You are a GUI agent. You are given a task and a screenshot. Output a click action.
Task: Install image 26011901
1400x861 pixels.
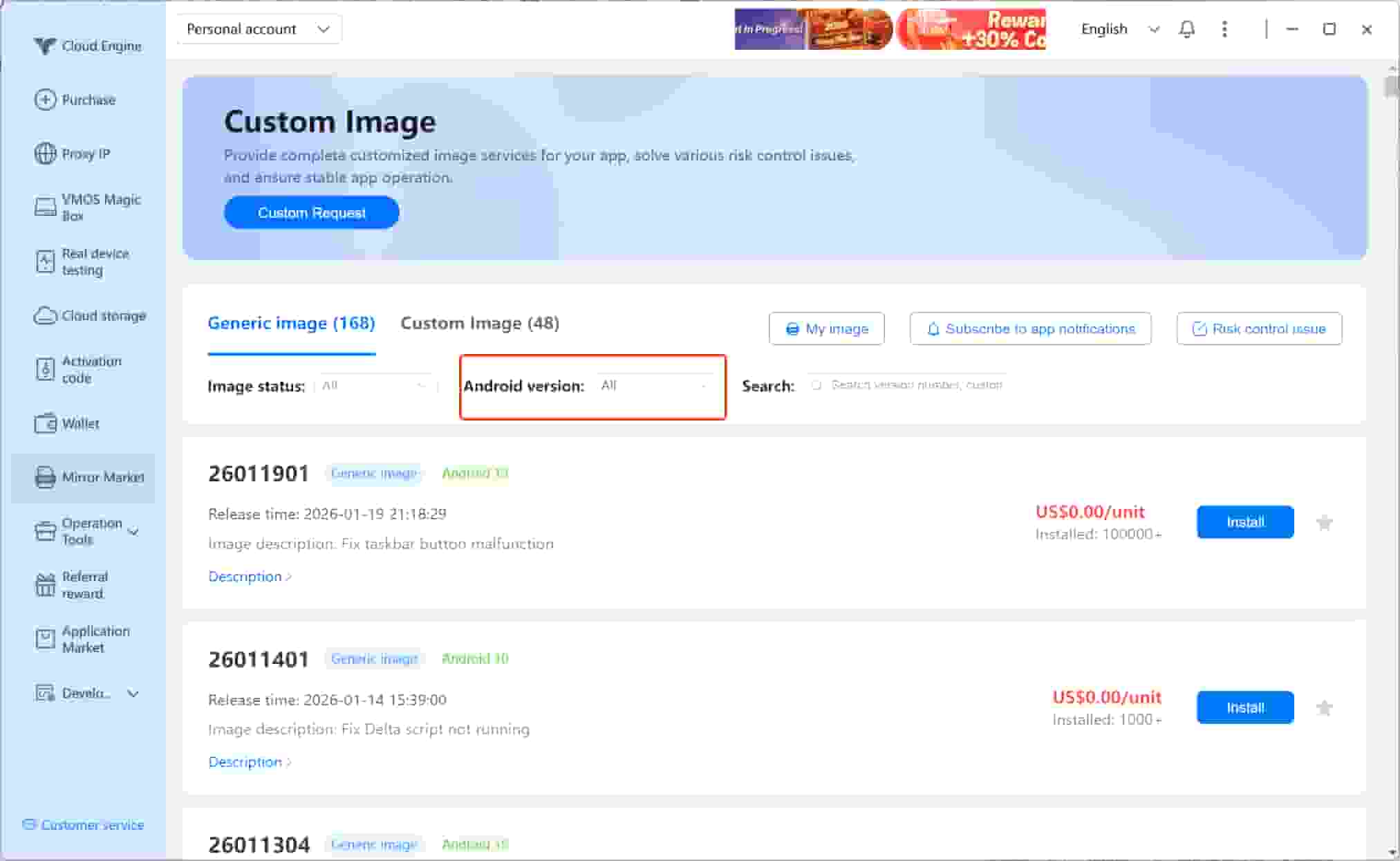click(1244, 522)
